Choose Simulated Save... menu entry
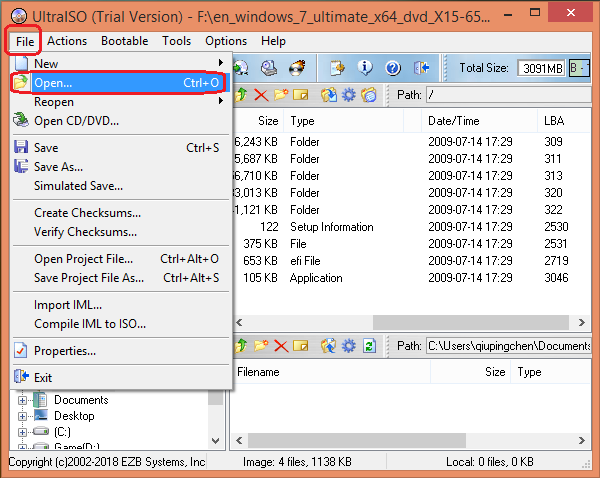 coord(121,186)
